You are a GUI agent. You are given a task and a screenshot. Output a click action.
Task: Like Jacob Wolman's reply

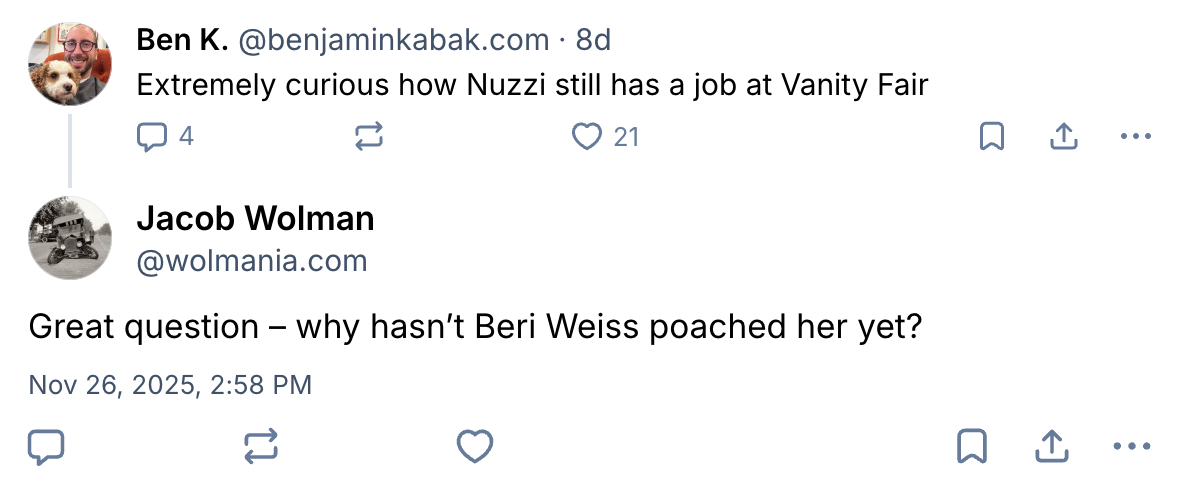pos(475,446)
